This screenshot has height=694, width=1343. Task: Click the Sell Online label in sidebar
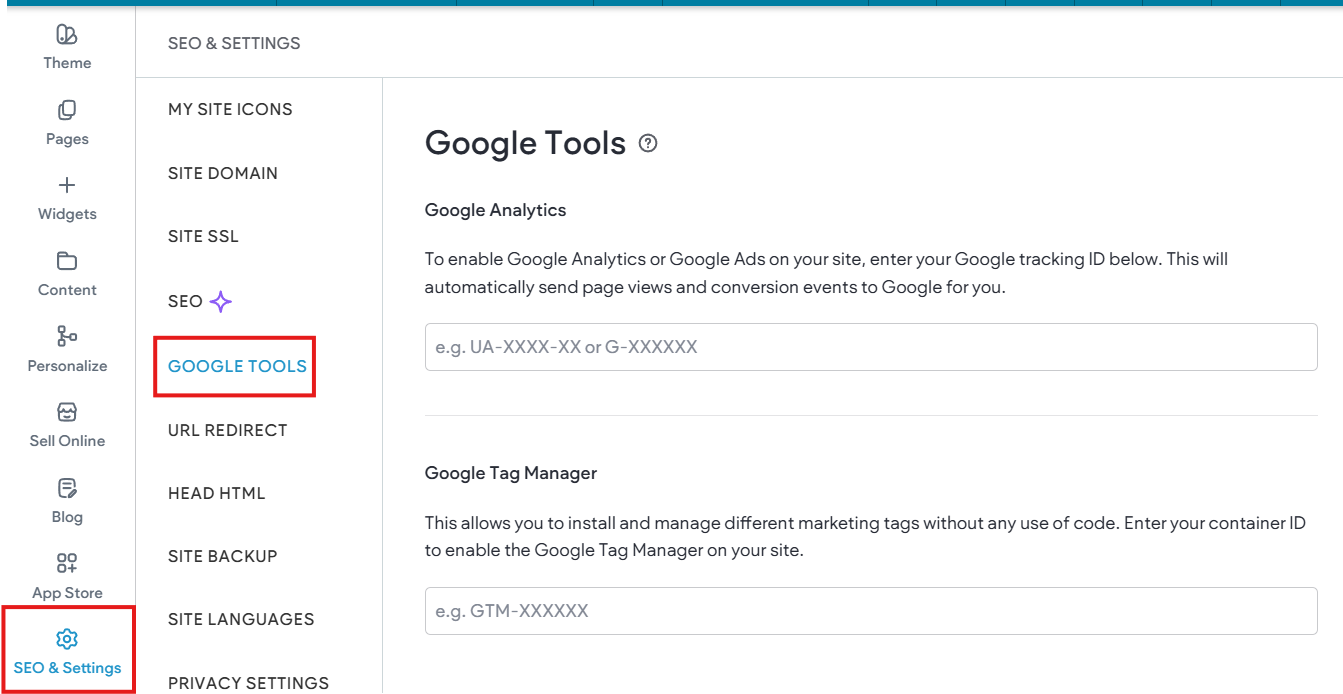[67, 441]
